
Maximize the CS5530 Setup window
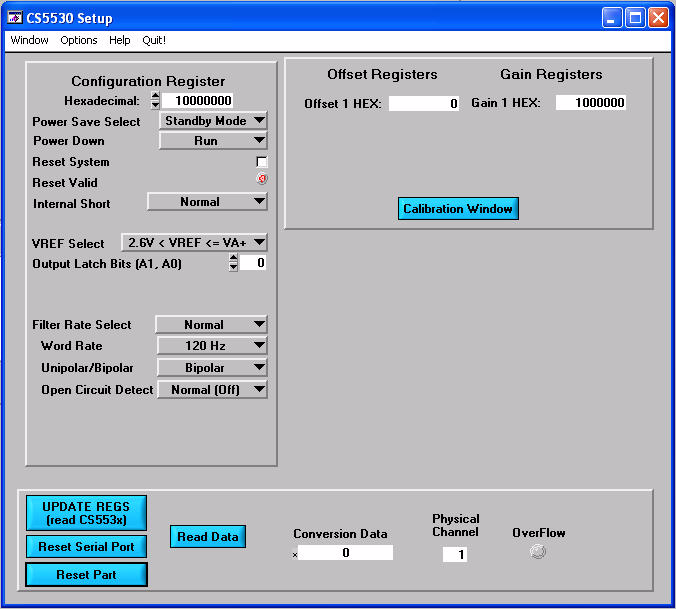coord(635,18)
